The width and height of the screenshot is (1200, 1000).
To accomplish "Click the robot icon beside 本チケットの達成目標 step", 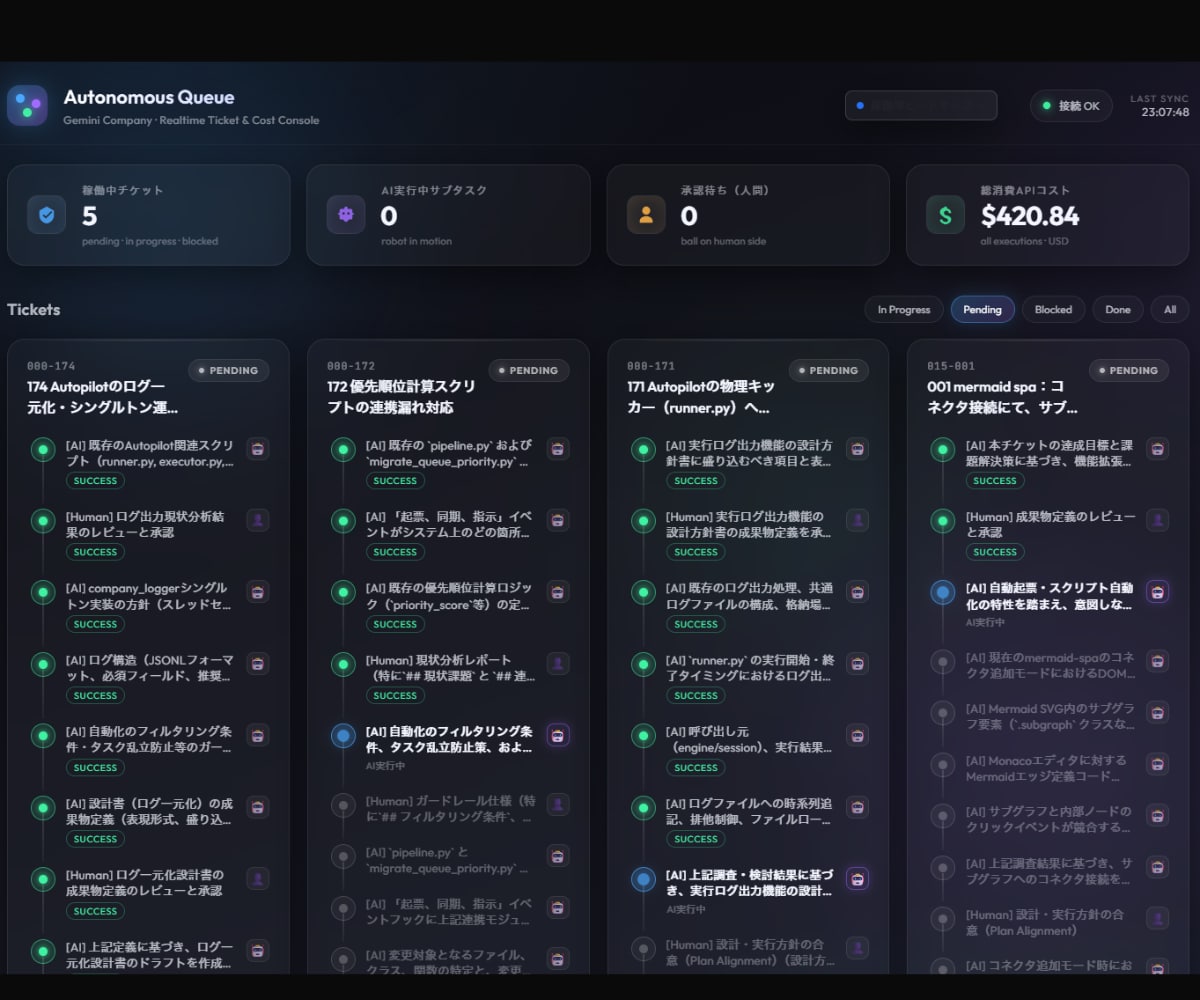I will click(1157, 448).
